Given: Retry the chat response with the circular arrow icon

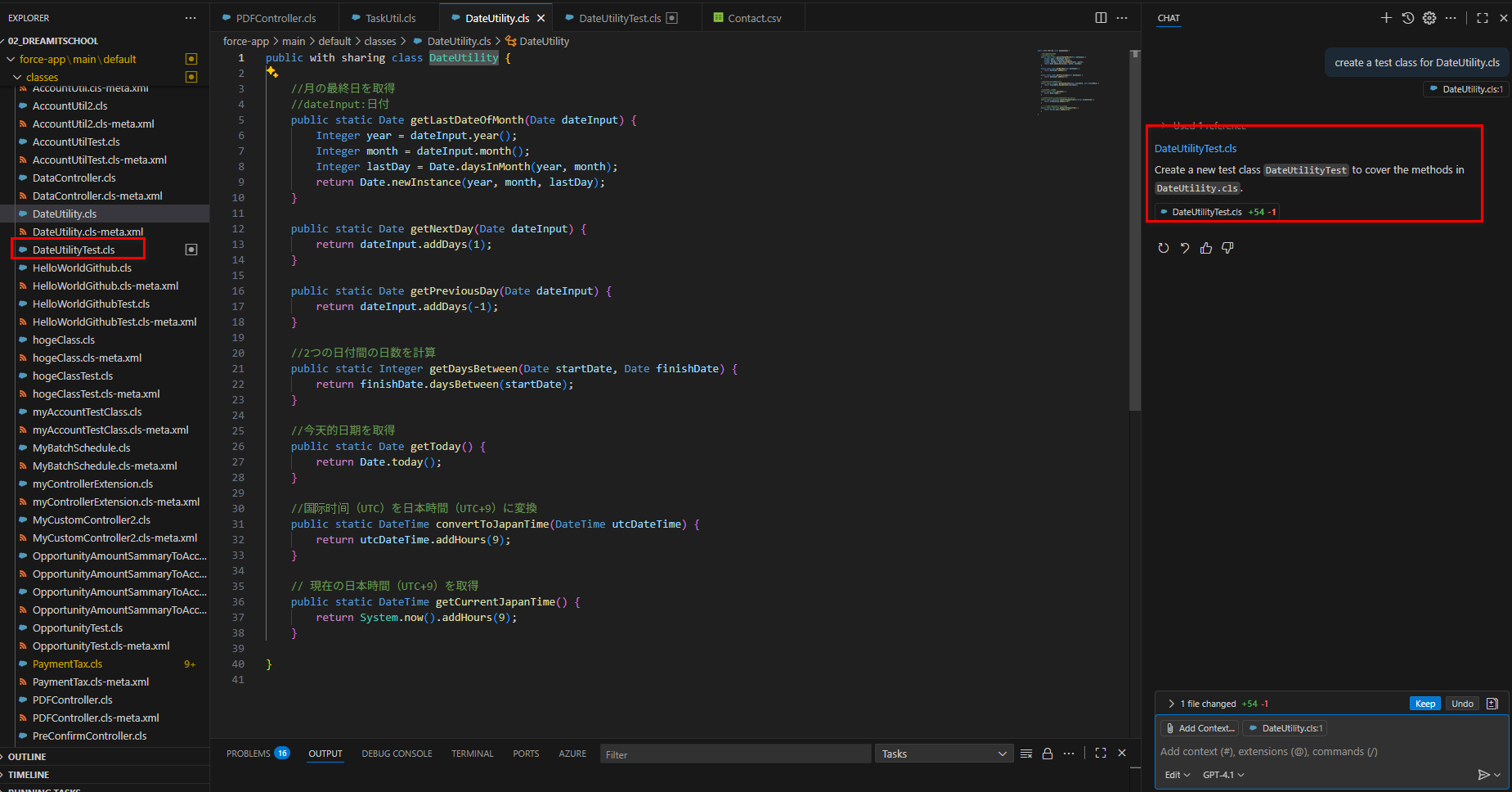Looking at the screenshot, I should [x=1164, y=248].
